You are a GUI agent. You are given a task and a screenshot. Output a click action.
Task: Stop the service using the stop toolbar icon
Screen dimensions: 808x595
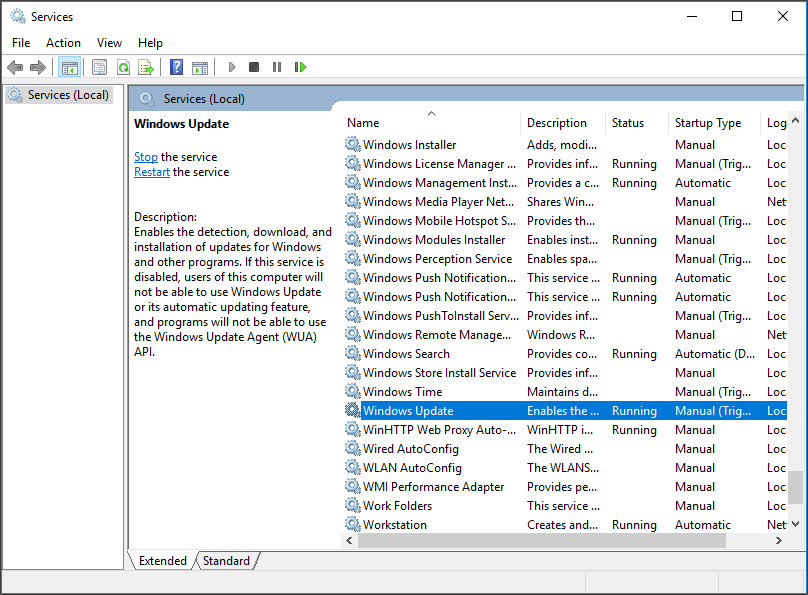coord(254,67)
